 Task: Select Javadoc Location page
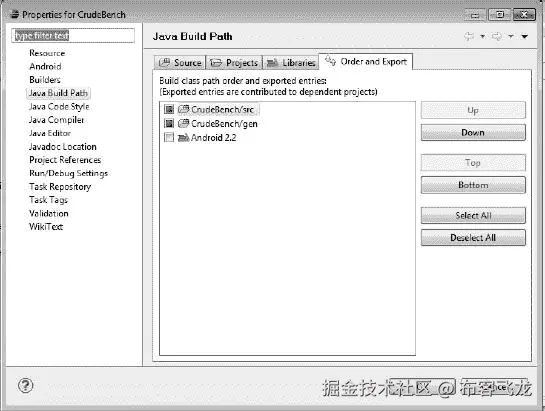[x=63, y=147]
